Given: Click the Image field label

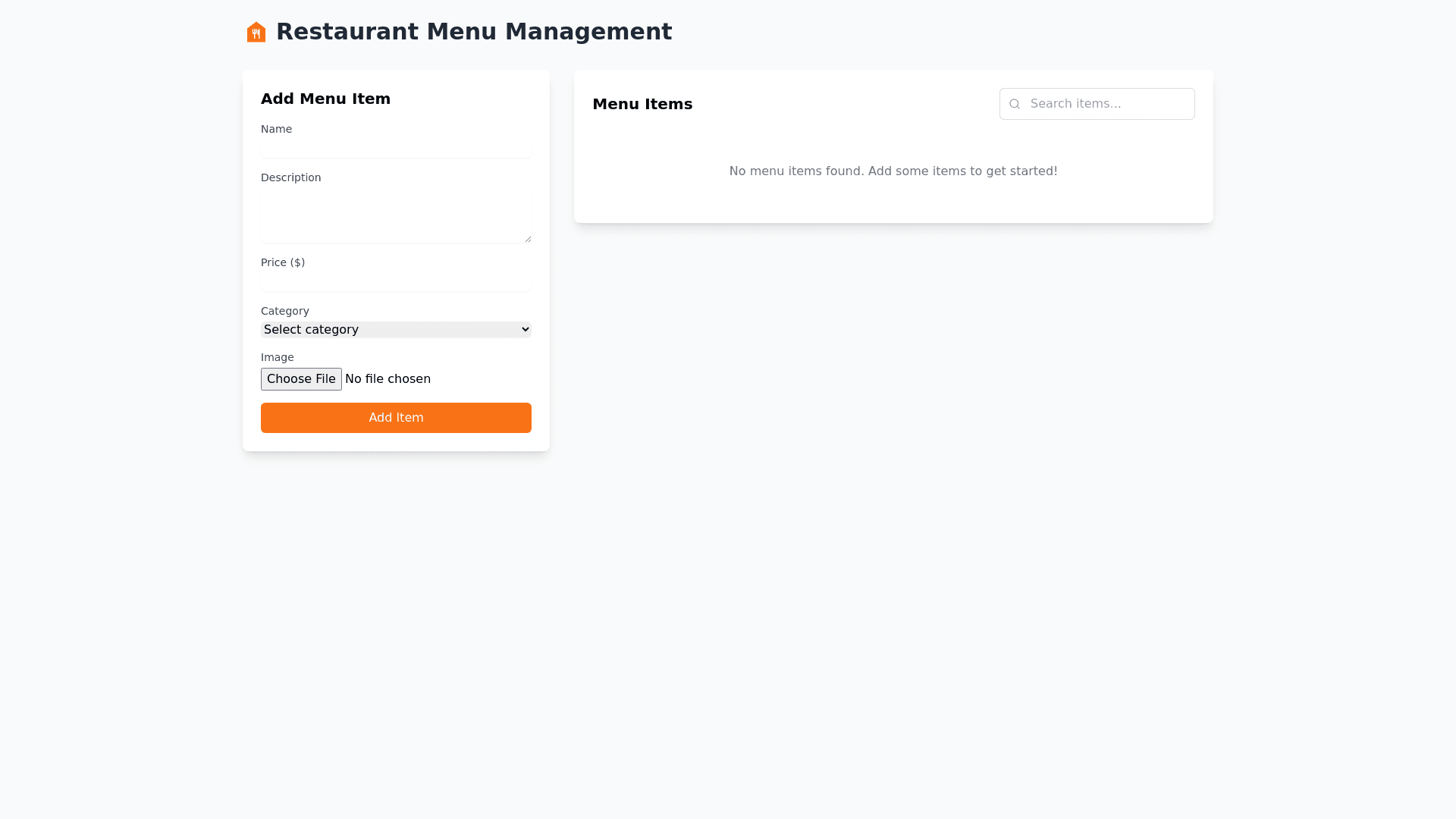Looking at the screenshot, I should [x=277, y=357].
